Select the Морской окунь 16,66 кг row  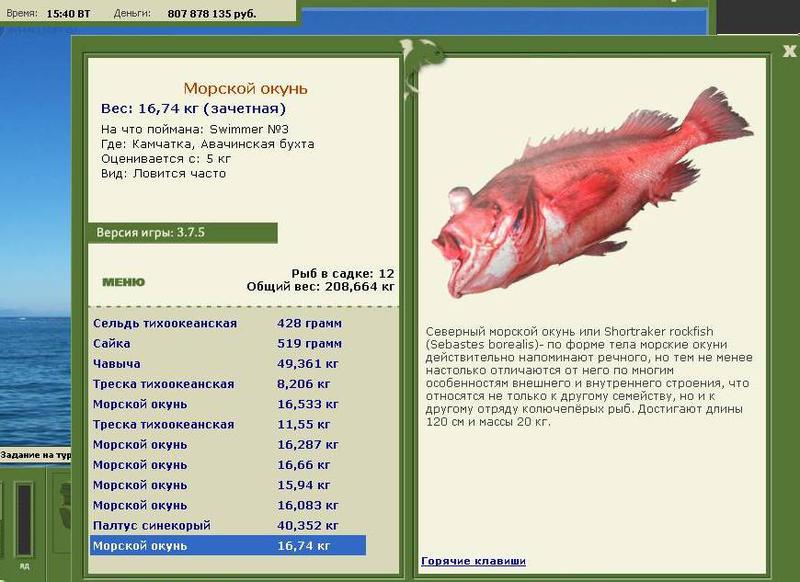228,465
